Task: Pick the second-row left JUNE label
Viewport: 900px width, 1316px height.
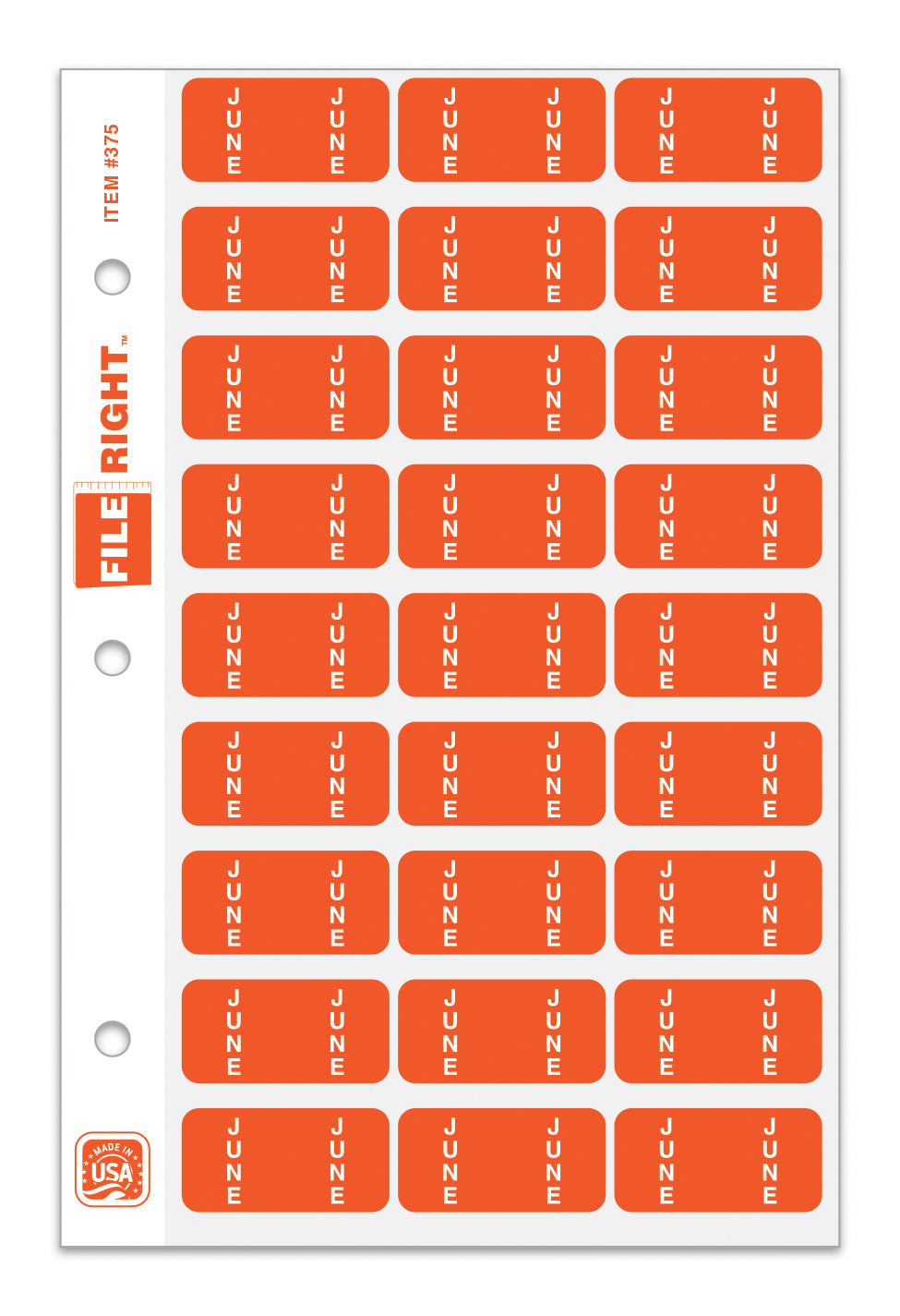Action: pos(285,259)
